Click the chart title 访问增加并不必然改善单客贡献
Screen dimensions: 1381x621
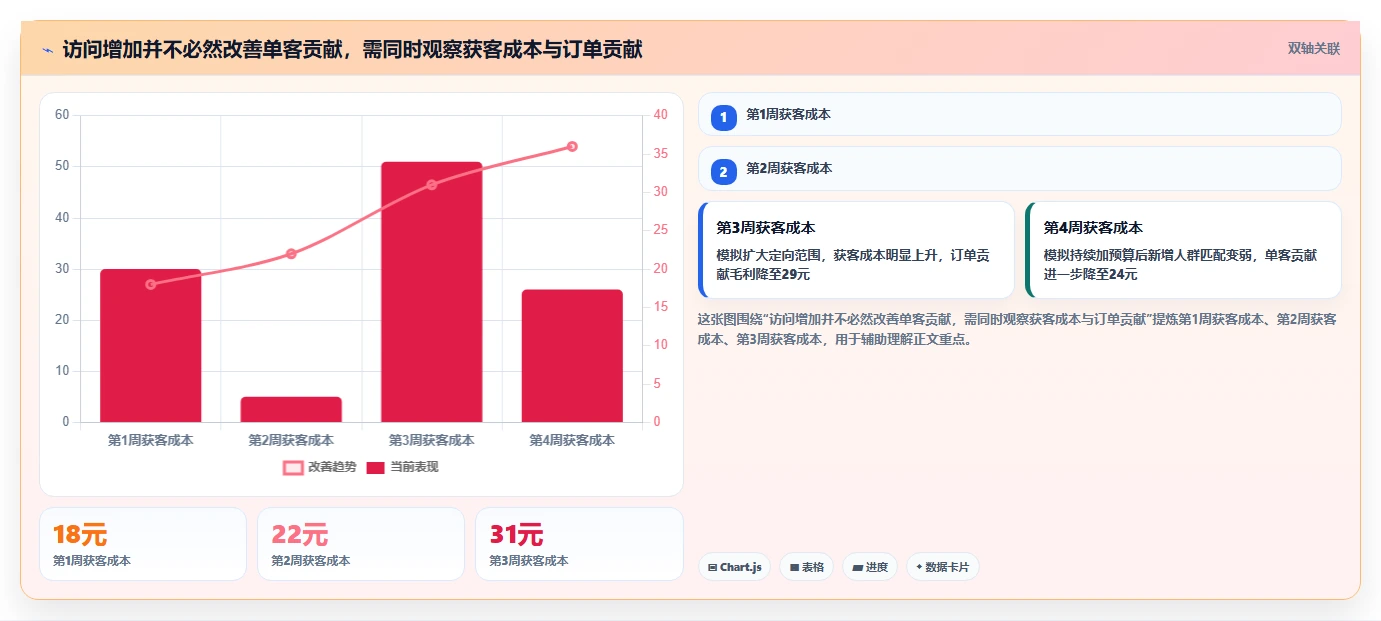352,49
